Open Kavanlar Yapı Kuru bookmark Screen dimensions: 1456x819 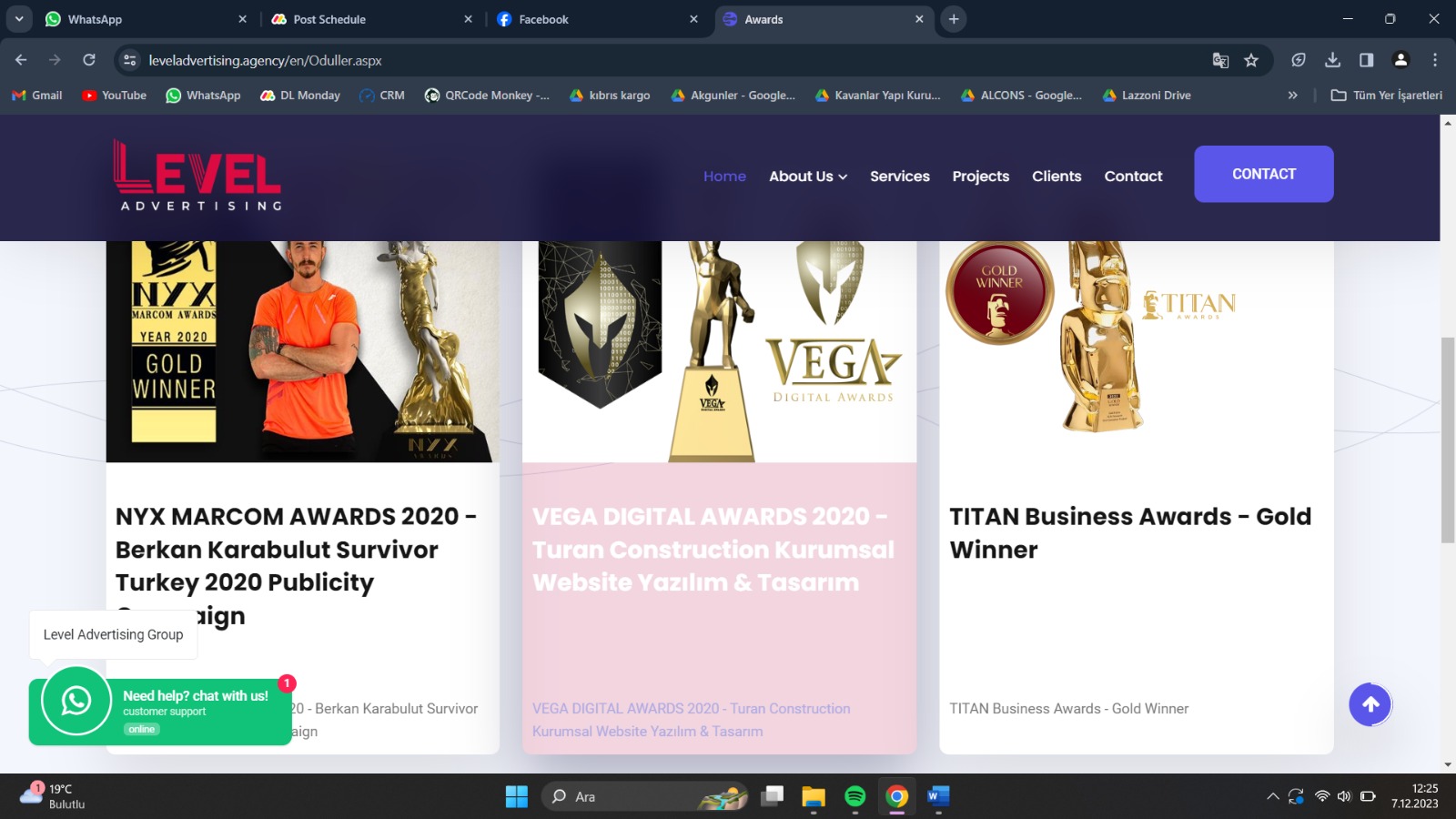pyautogui.click(x=878, y=95)
